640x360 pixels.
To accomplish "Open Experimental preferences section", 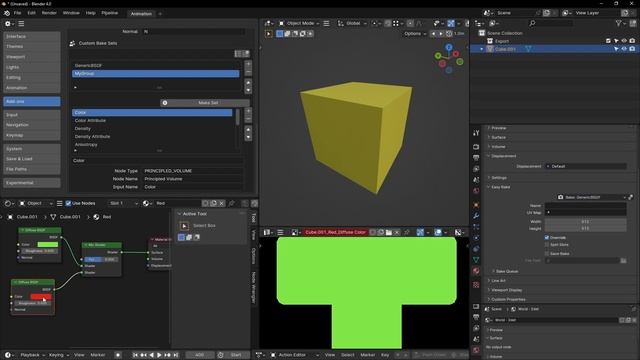I will click(32, 183).
